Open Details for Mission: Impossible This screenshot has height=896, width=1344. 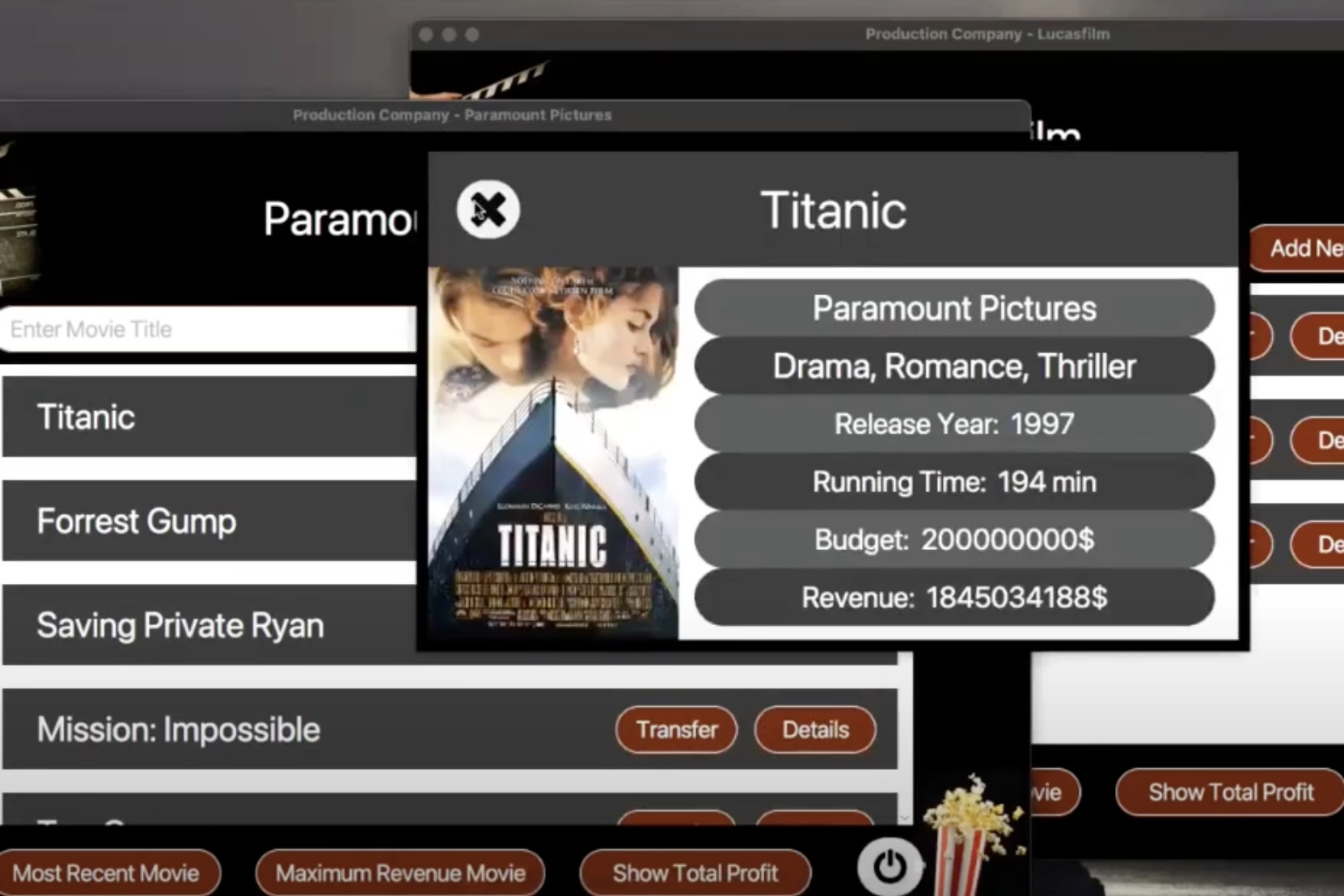pyautogui.click(x=815, y=730)
